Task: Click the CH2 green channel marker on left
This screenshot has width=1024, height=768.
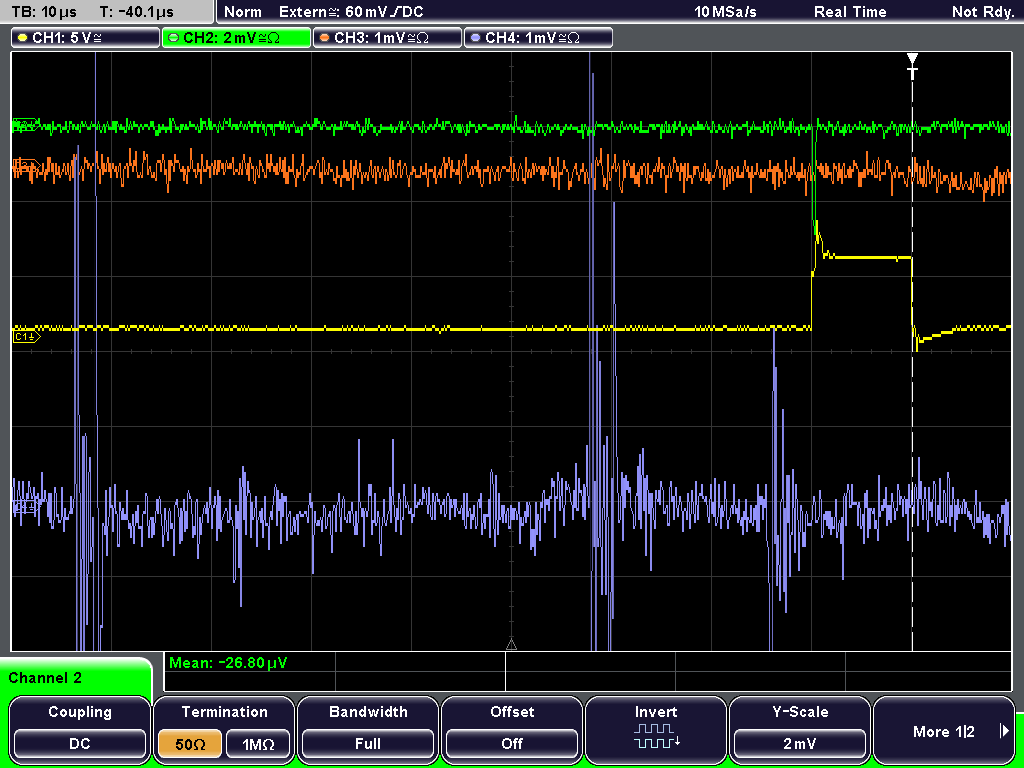Action: [26, 124]
